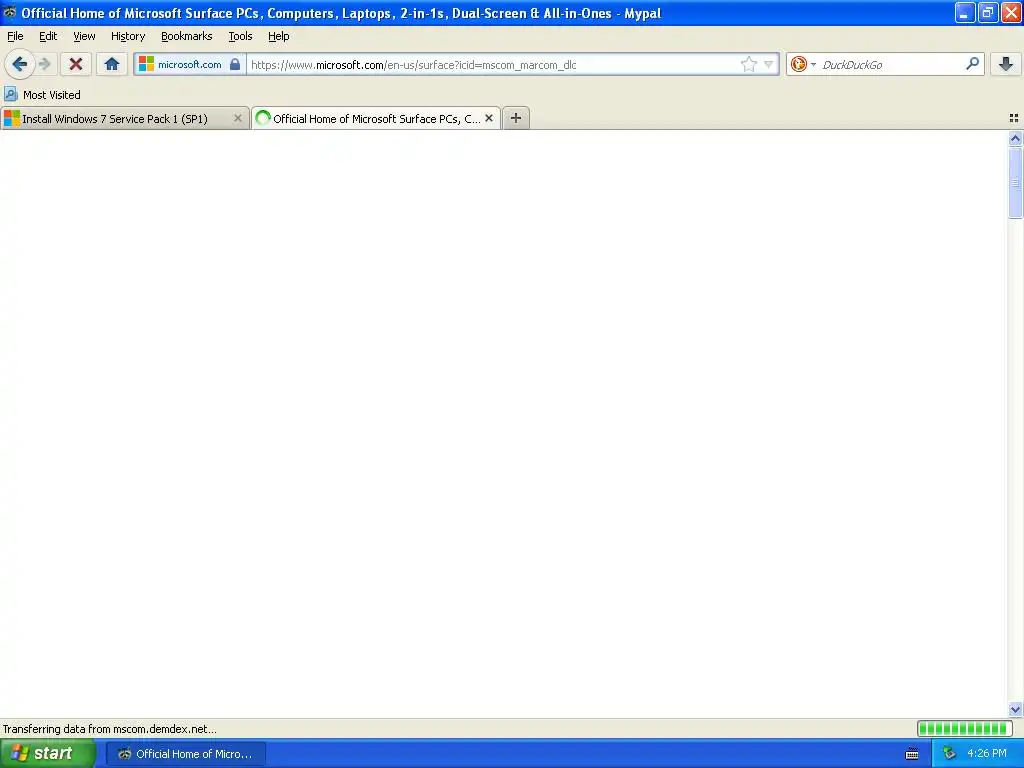Click status text 'Transferring data from mscom.demdex.net'

click(x=110, y=729)
